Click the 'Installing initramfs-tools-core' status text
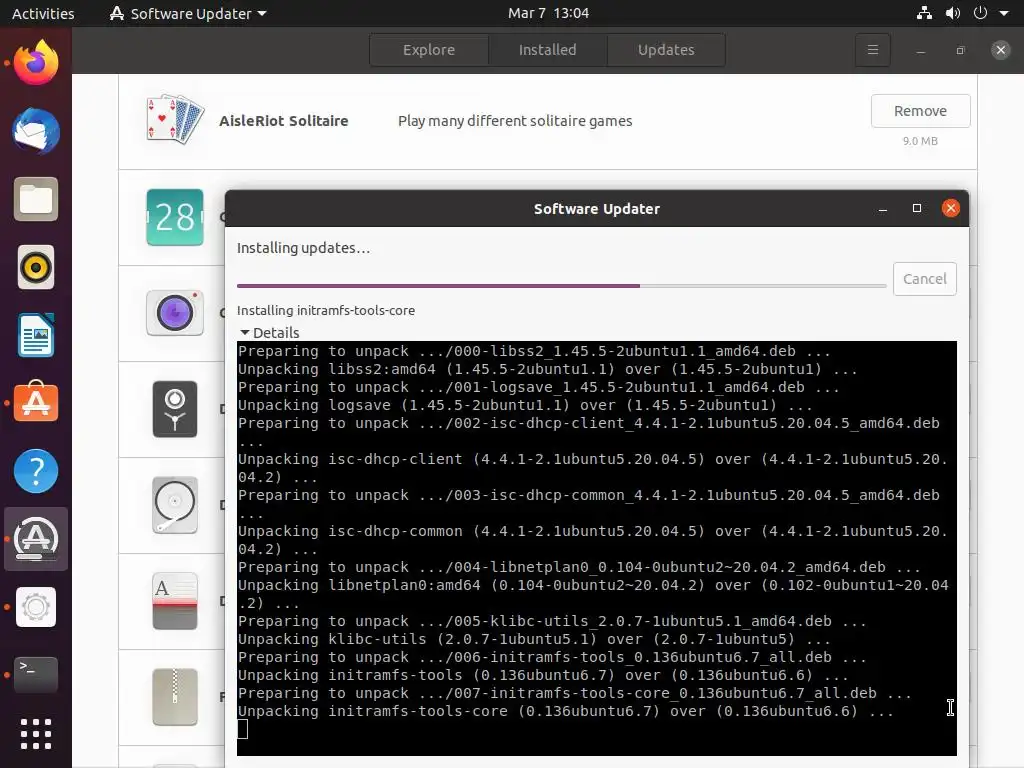This screenshot has height=768, width=1024. (x=326, y=310)
